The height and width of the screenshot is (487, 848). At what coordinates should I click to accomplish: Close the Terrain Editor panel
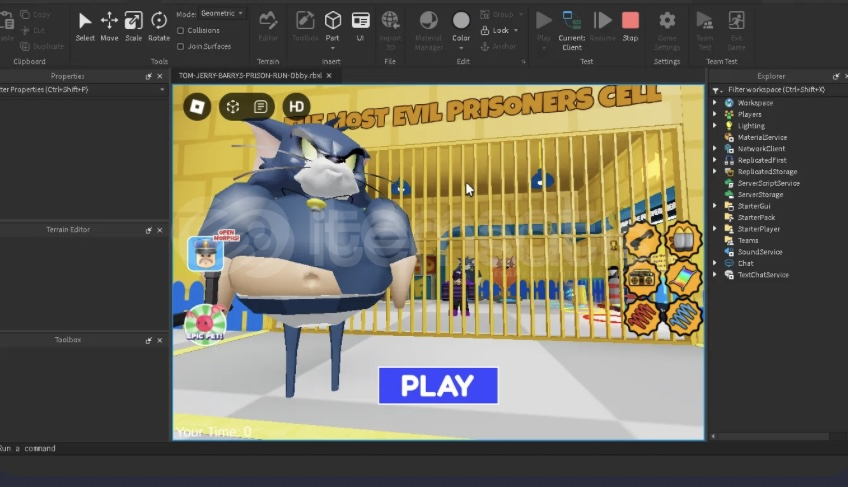point(160,230)
